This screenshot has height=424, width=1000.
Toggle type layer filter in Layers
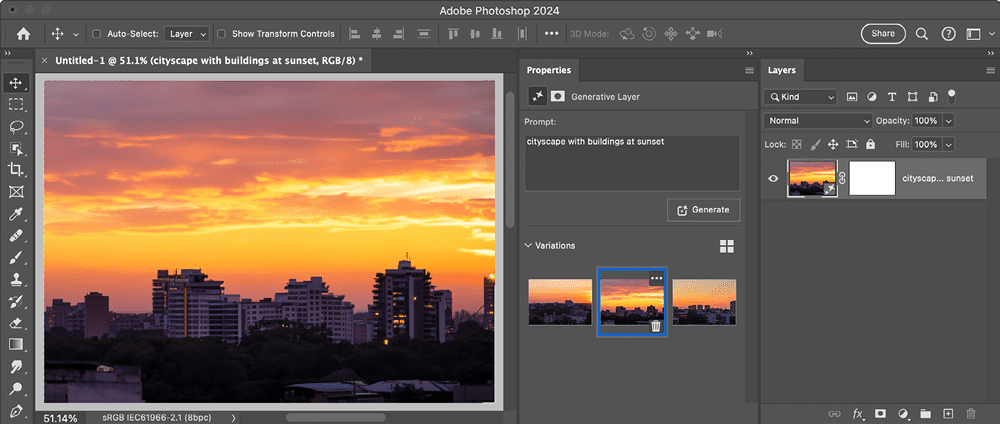[892, 97]
